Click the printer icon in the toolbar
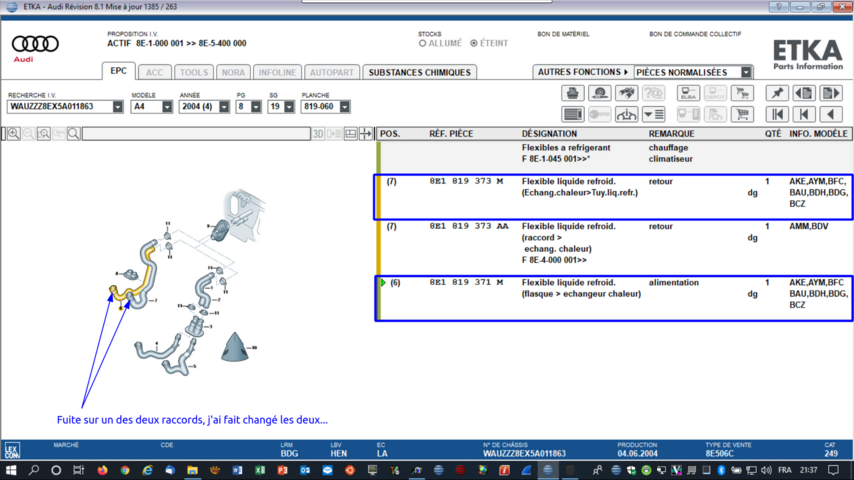Viewport: 854px width, 480px height. pos(572,93)
